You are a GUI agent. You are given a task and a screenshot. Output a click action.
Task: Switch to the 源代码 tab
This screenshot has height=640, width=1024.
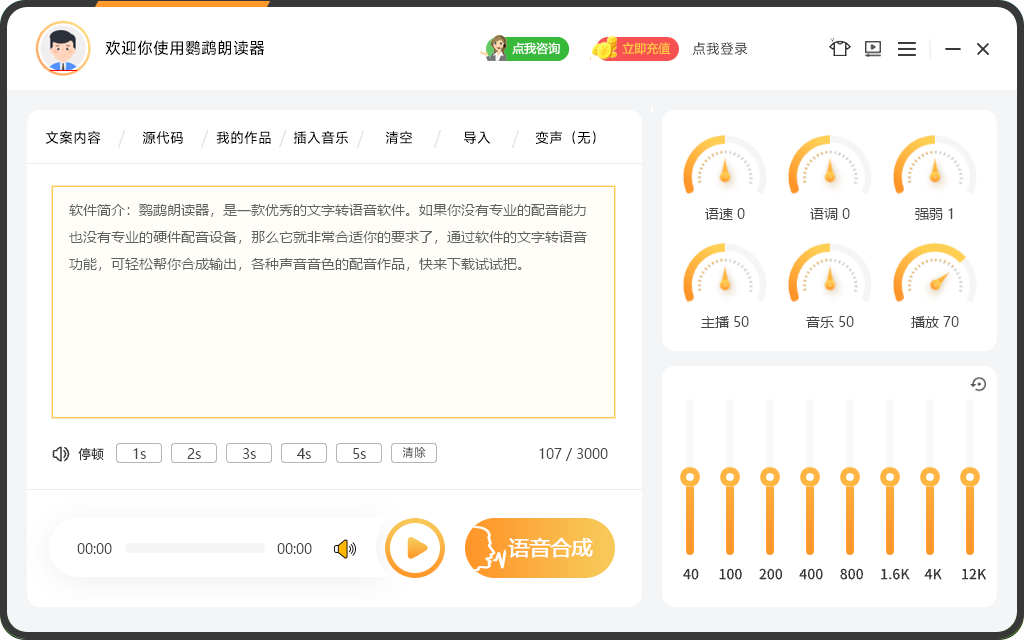click(x=162, y=138)
